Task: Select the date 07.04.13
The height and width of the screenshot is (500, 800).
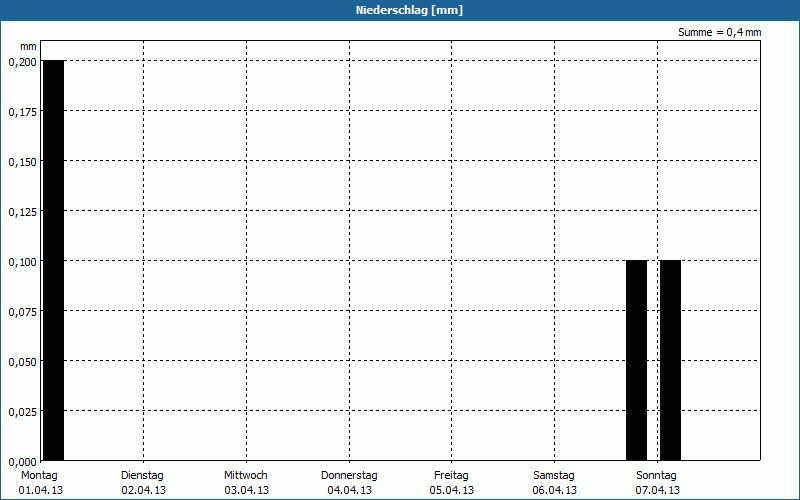Action: pos(657,490)
